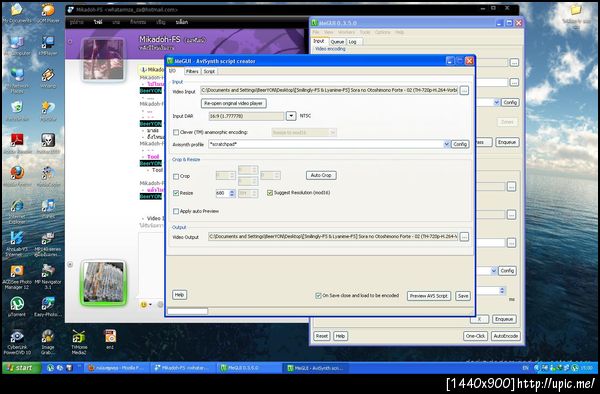600x394 pixels.
Task: Open the Image Grab desktop shortcut
Action: point(48,342)
